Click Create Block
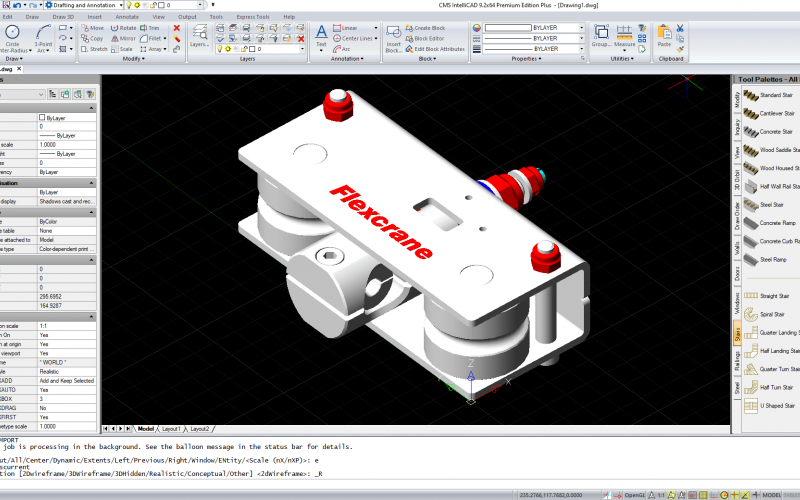The image size is (800, 500). [425, 28]
